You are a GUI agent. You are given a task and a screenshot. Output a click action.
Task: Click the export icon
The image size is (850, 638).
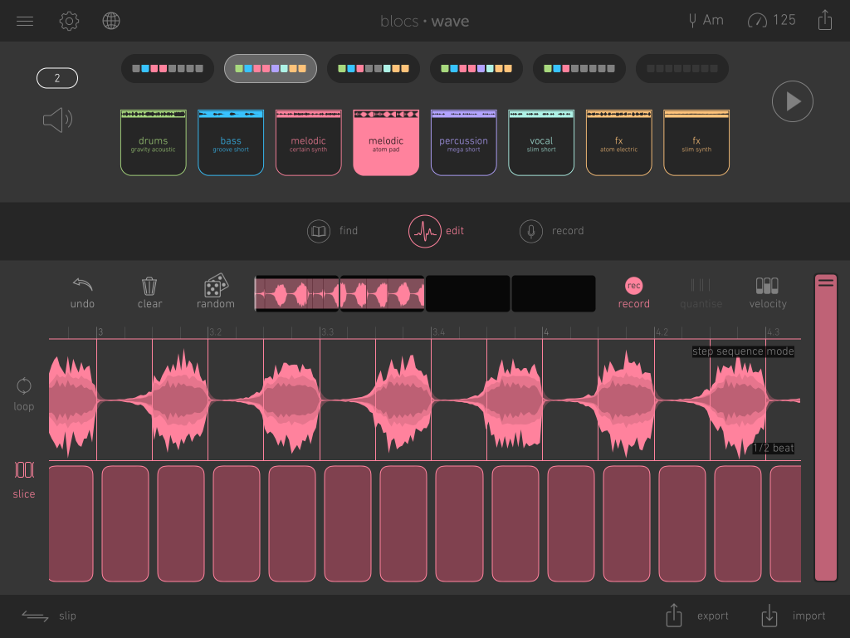[674, 615]
